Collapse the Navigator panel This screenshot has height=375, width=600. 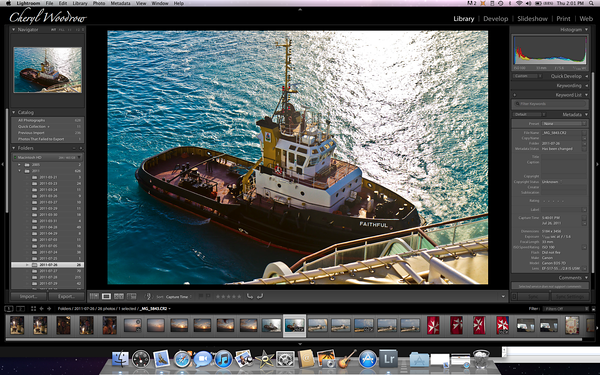(13, 29)
